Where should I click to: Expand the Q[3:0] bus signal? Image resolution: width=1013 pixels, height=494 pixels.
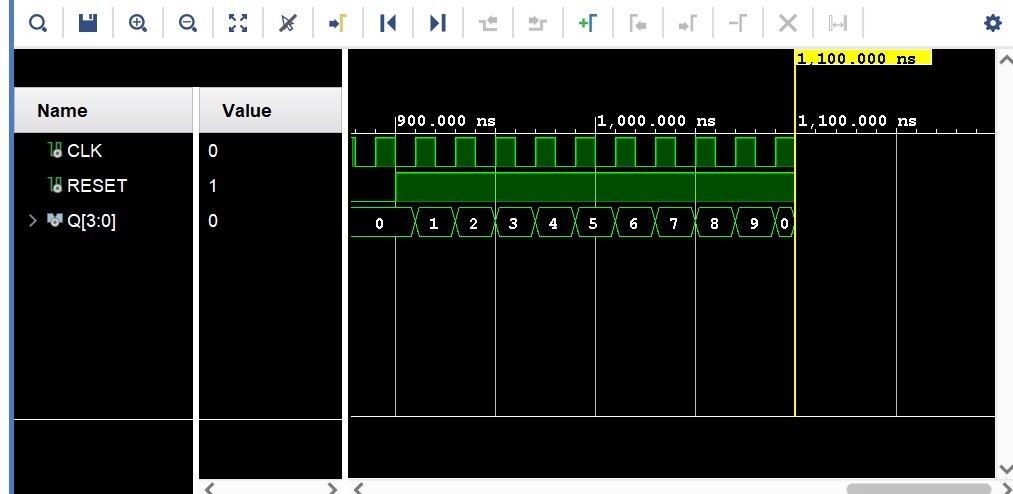[x=33, y=221]
